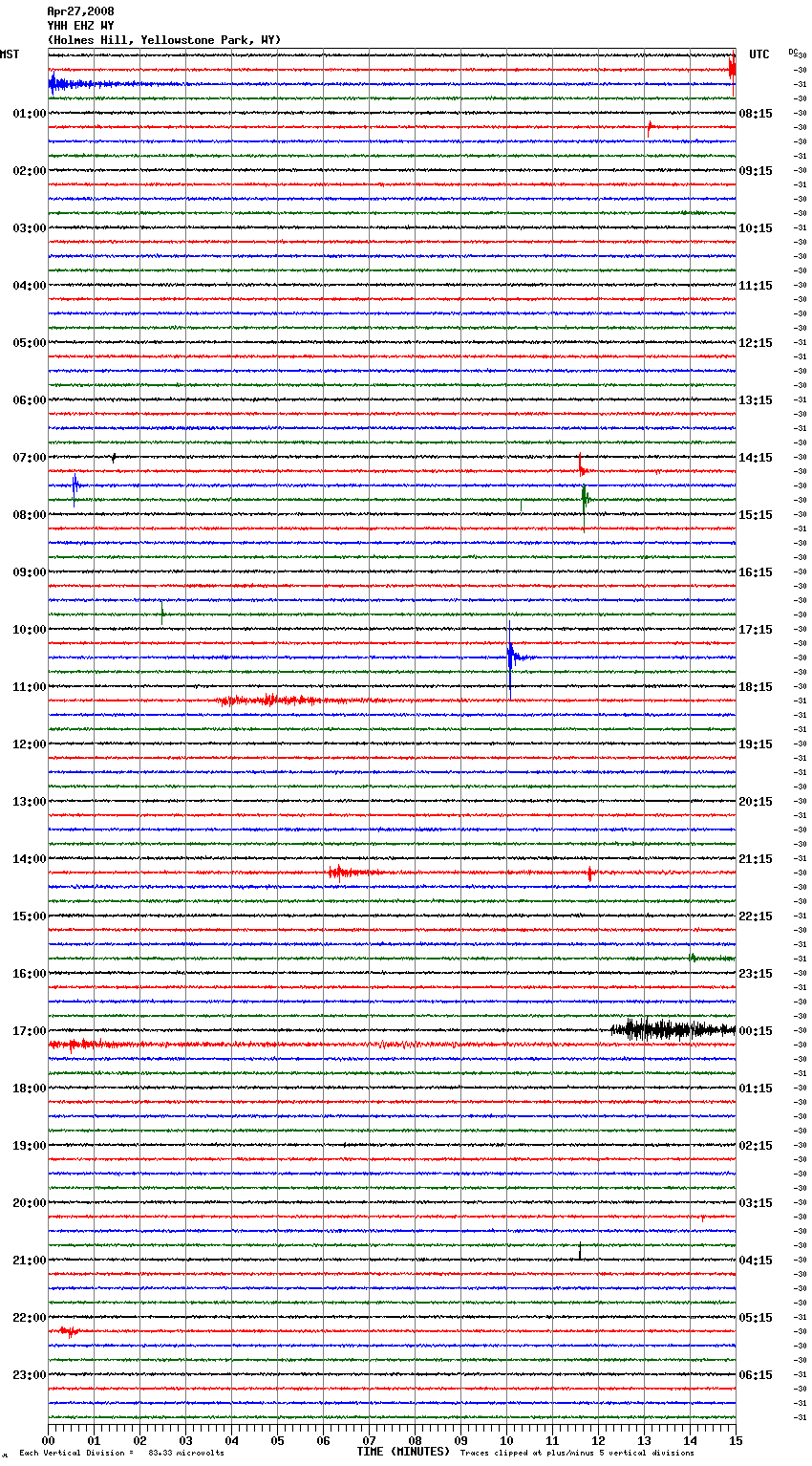This screenshot has width=812, height=1466.
Task: Click the 21:00 MST time label
Action: [29, 1261]
